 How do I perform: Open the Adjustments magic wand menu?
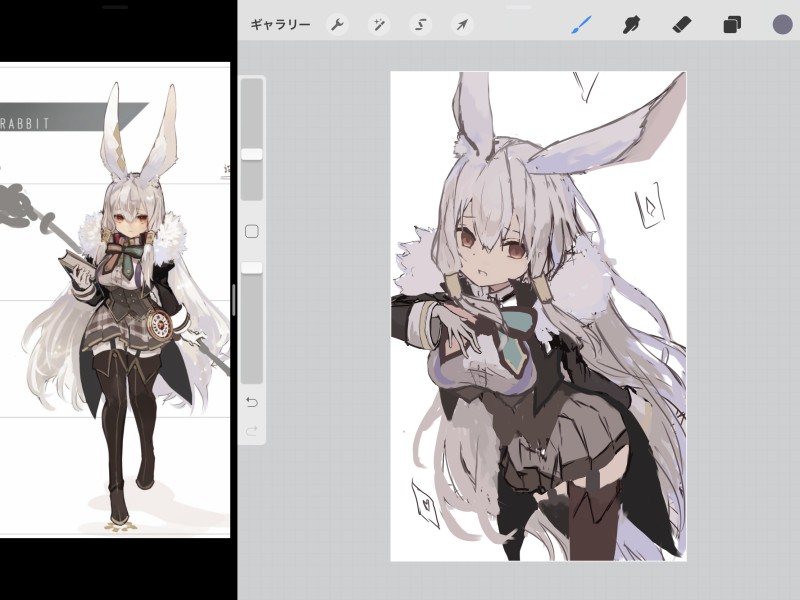pos(379,24)
